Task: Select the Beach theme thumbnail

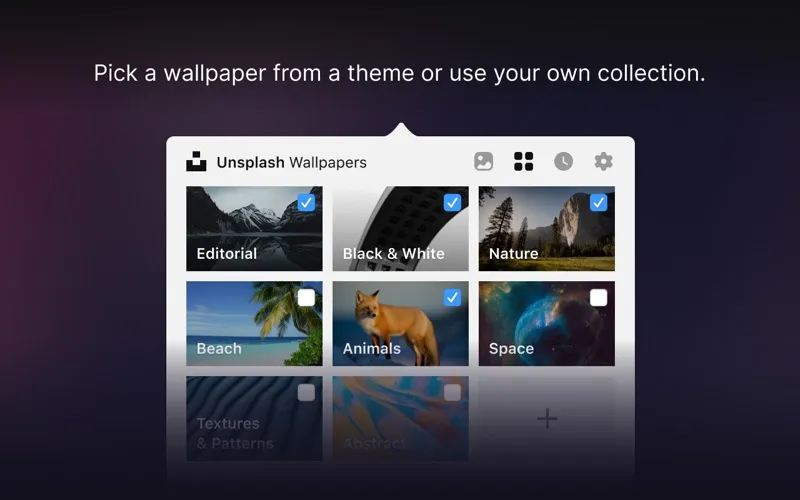Action: 254,323
